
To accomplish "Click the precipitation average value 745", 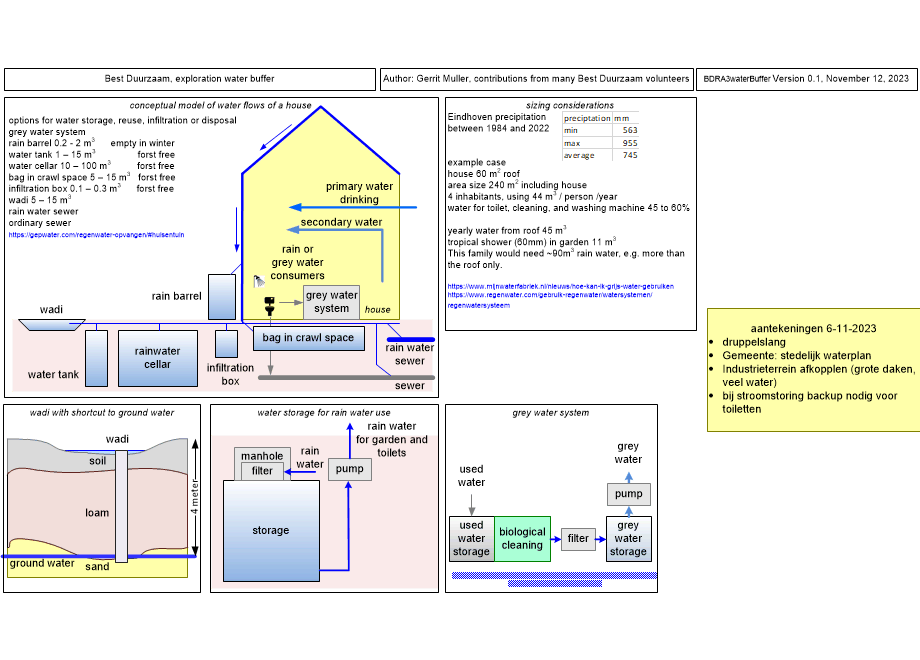I will pos(630,155).
